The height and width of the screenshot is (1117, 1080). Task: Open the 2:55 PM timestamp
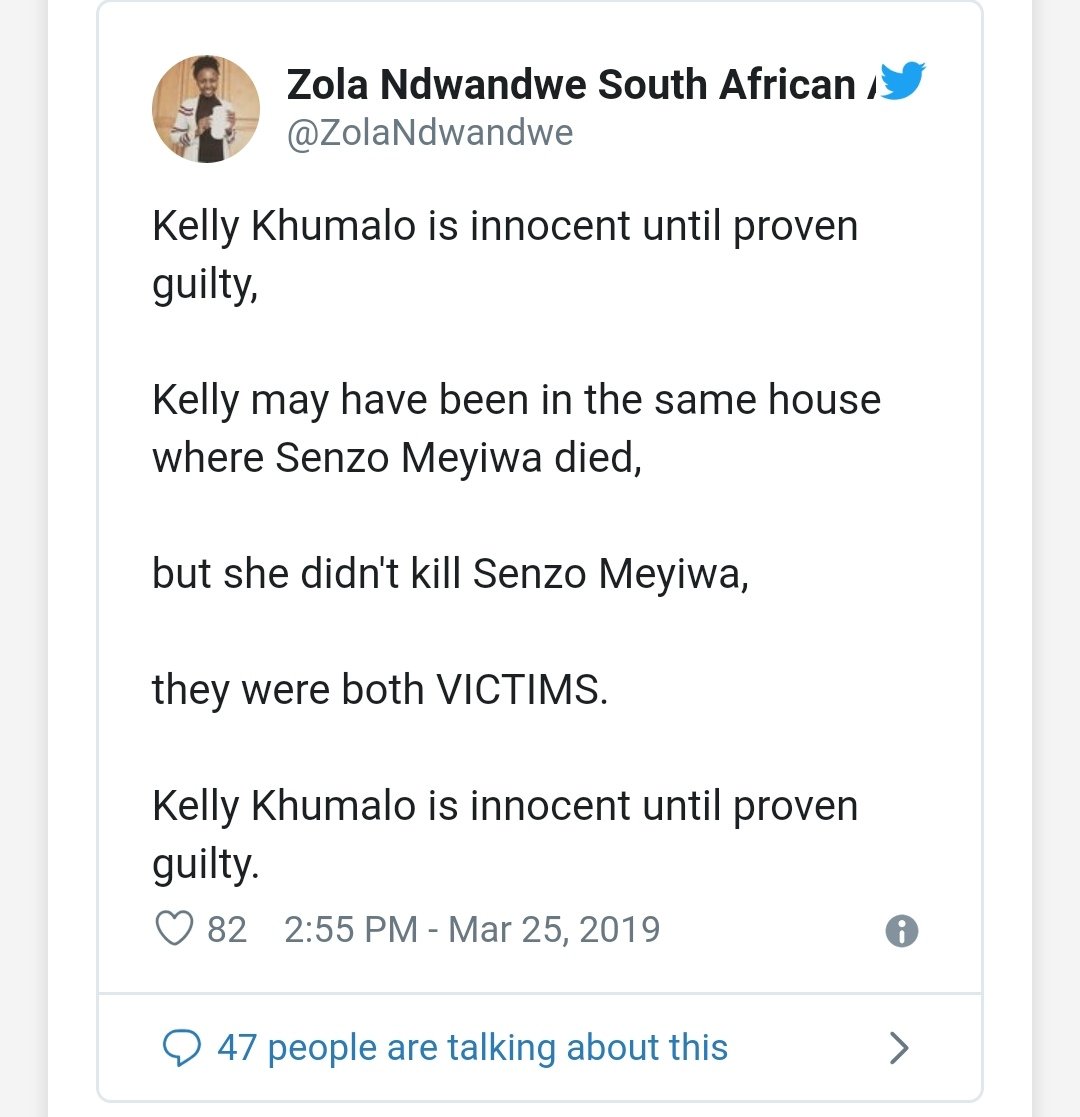tap(350, 930)
